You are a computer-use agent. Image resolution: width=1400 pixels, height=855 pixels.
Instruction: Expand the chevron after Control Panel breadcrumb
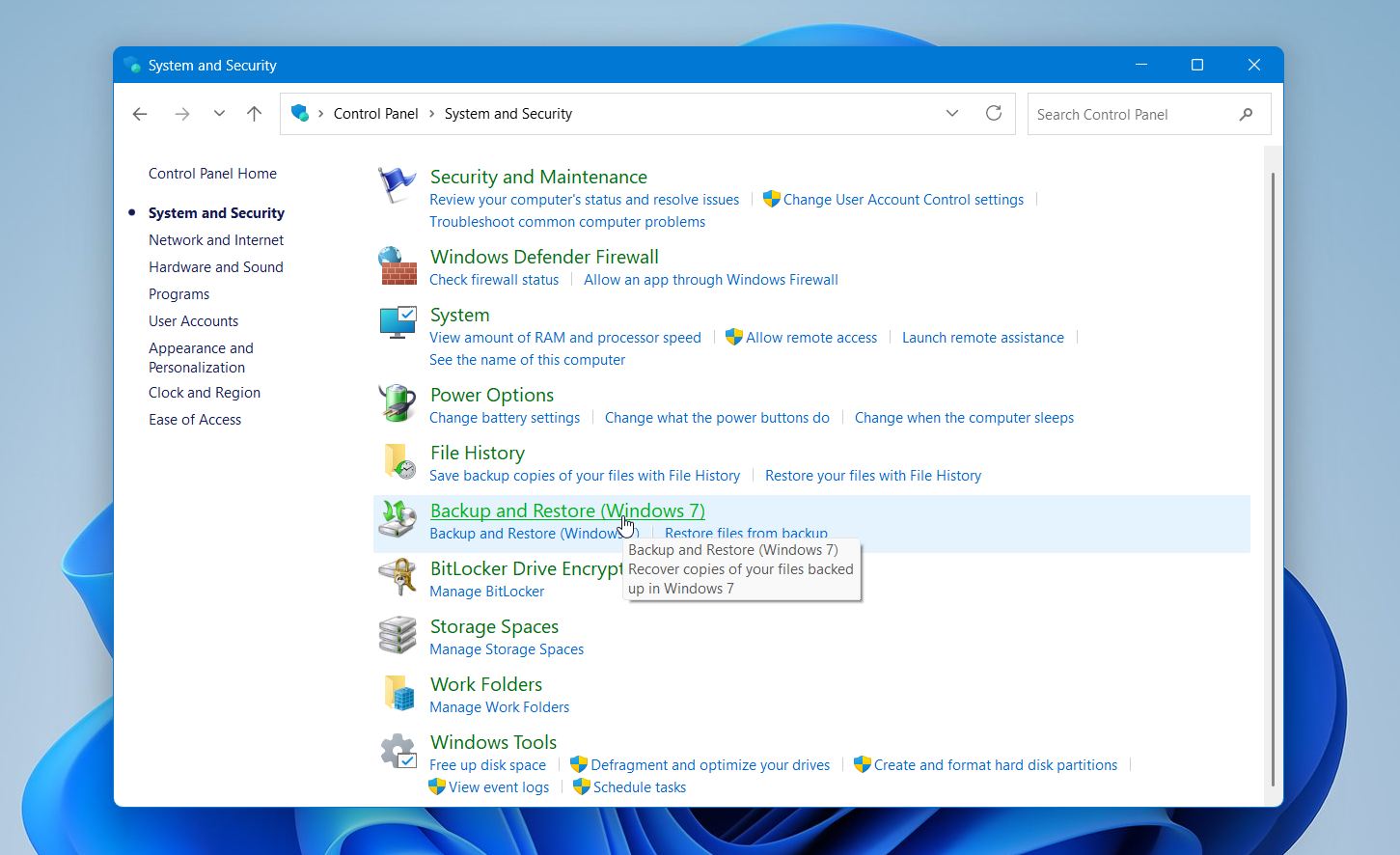pos(431,114)
